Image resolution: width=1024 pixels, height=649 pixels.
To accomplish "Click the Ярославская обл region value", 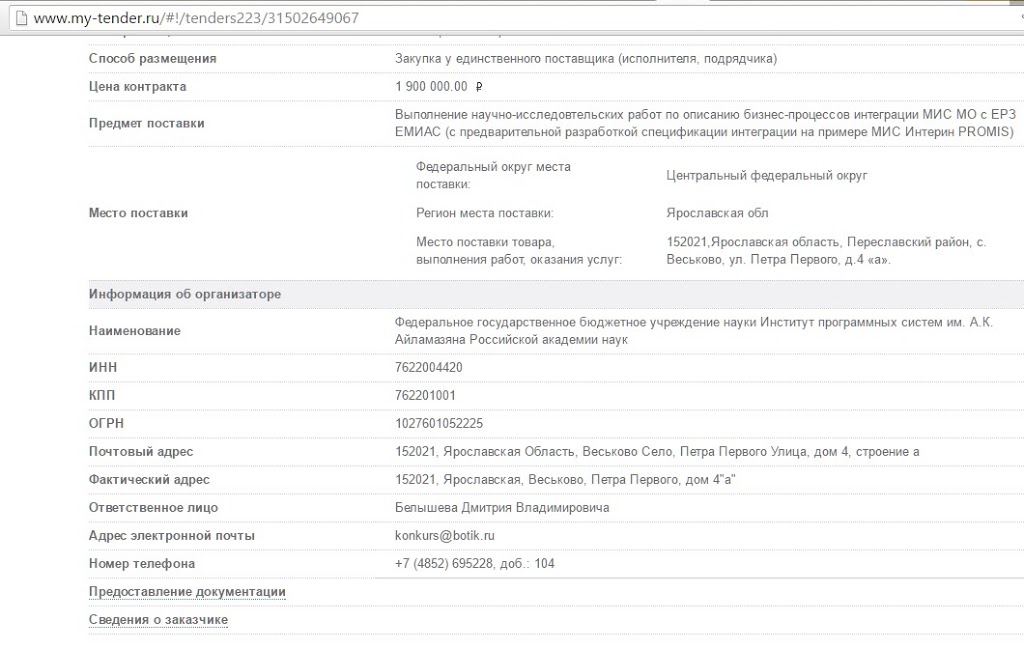I will click(717, 214).
